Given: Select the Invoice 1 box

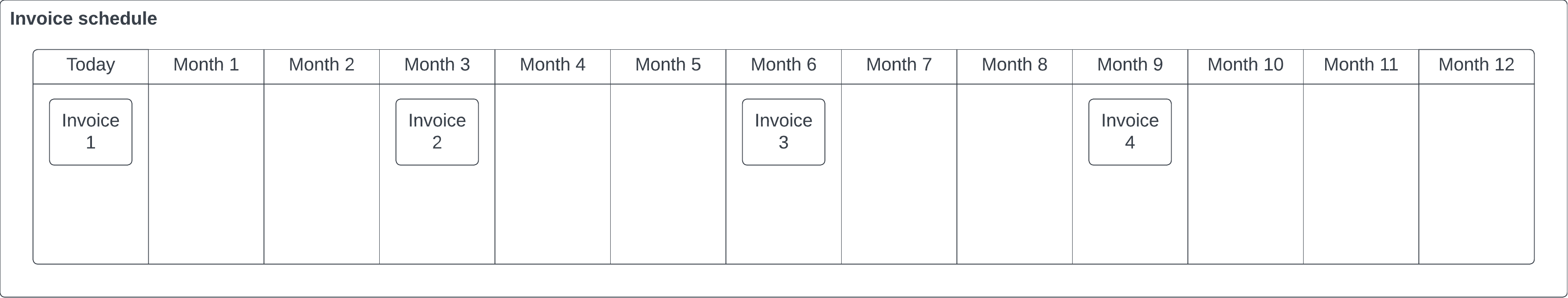Looking at the screenshot, I should (x=91, y=132).
